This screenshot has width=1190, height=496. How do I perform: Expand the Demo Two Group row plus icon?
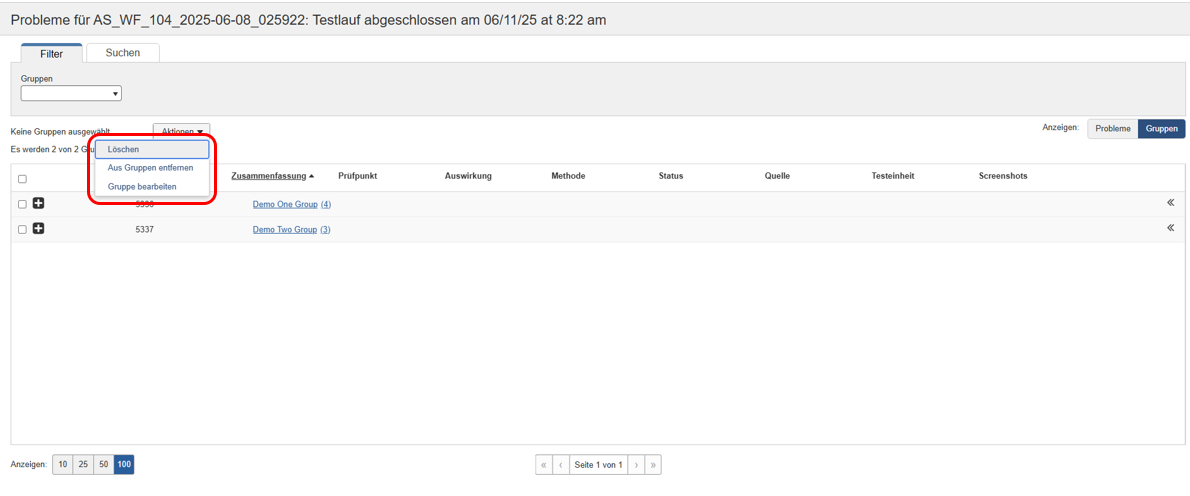coord(38,229)
